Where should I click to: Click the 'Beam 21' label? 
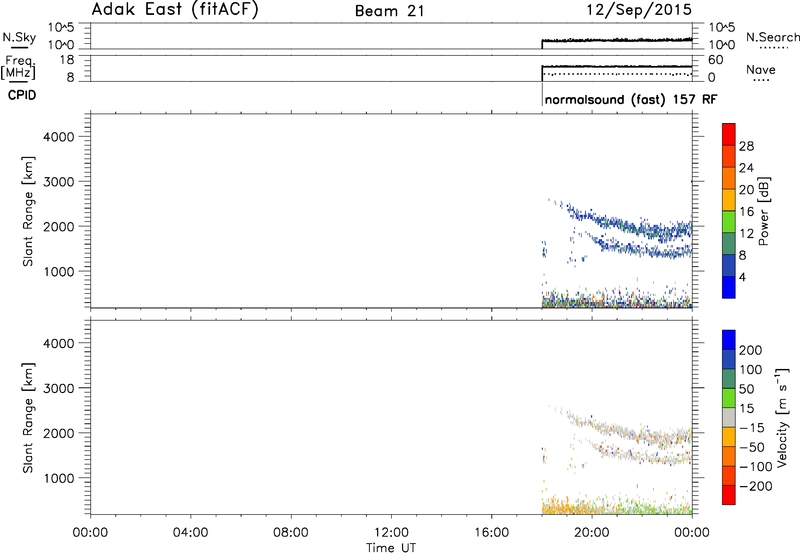[390, 11]
